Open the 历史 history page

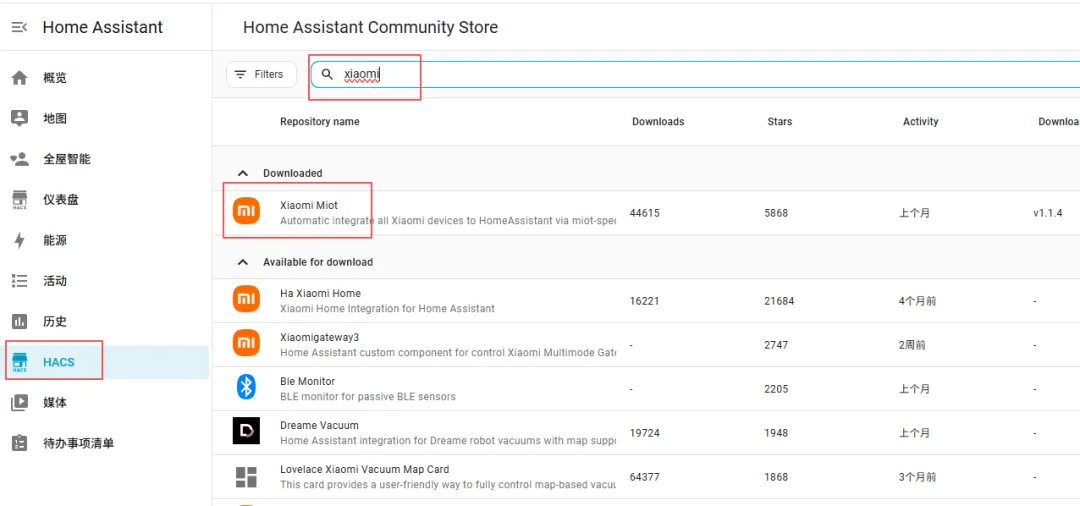pyautogui.click(x=106, y=321)
